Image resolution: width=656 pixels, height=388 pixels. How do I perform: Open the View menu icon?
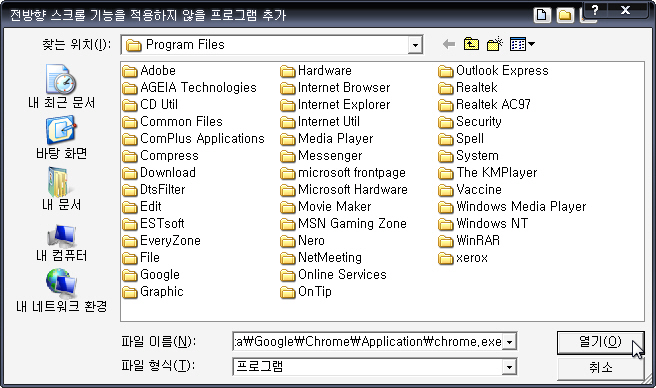522,44
